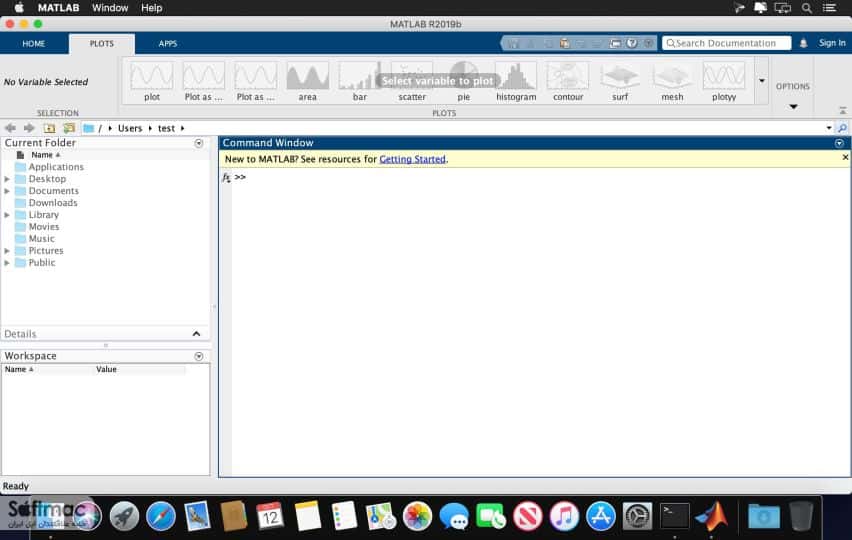Open notifications bell icon
The height and width of the screenshot is (540, 852).
point(803,43)
